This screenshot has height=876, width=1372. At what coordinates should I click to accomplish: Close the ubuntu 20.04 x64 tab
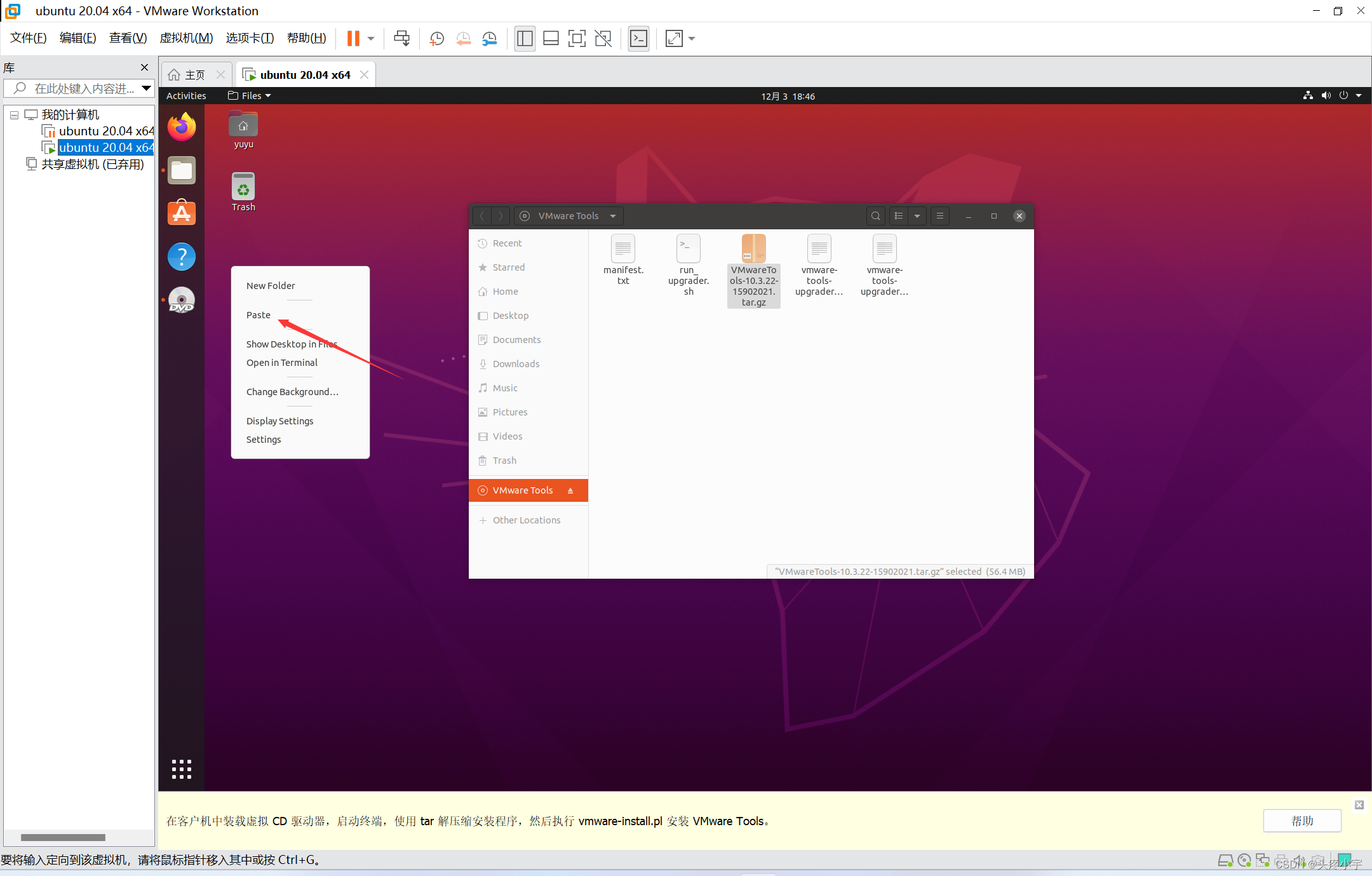[x=364, y=75]
